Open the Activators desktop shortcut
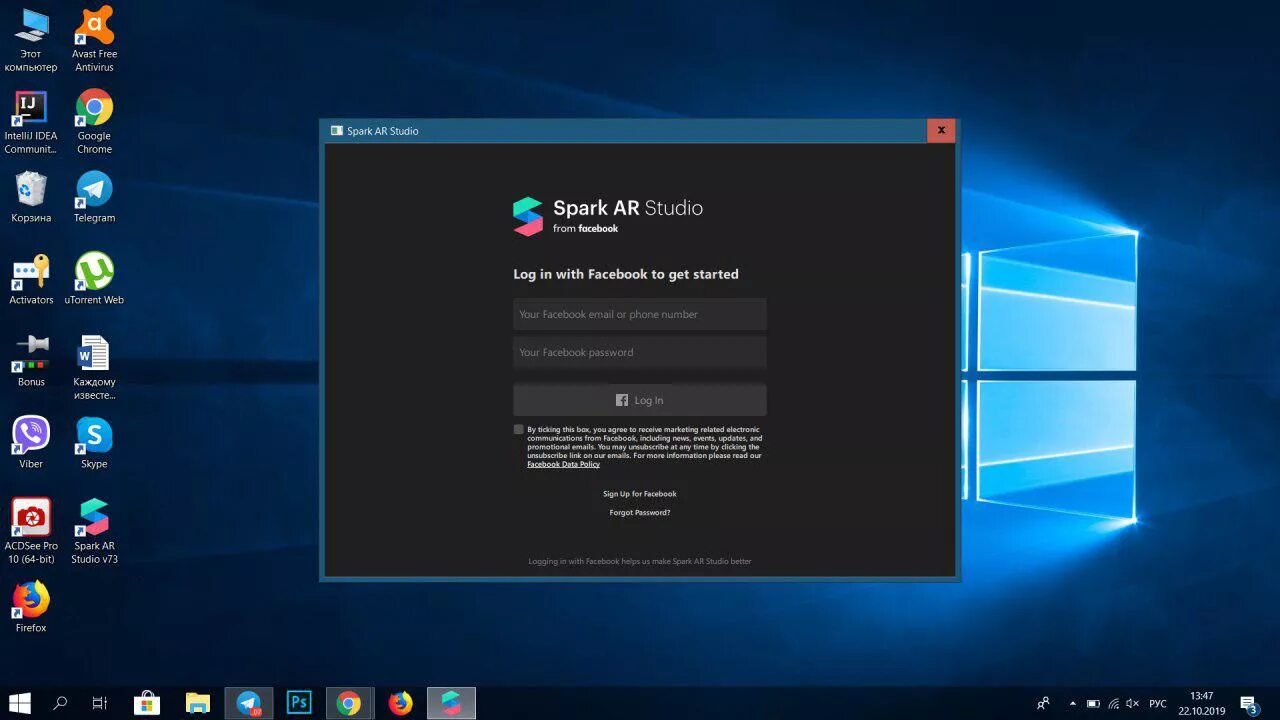 point(31,279)
